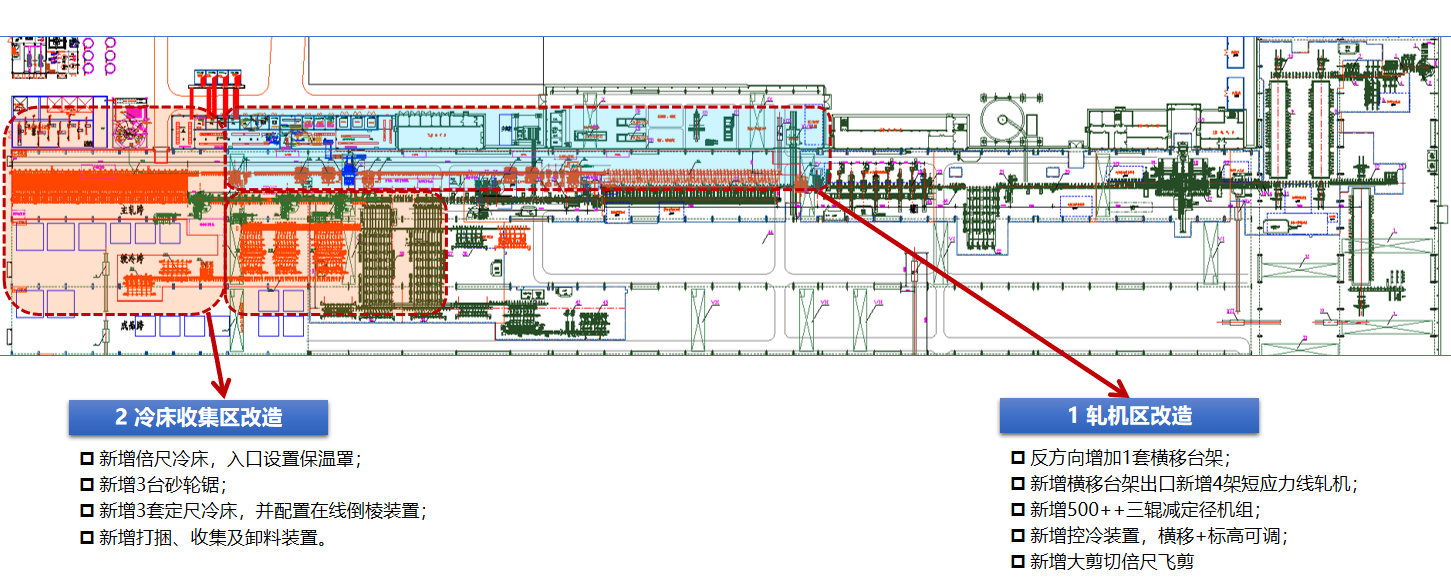
Task: Click the 主轧跨 label in the layout
Action: pos(133,211)
